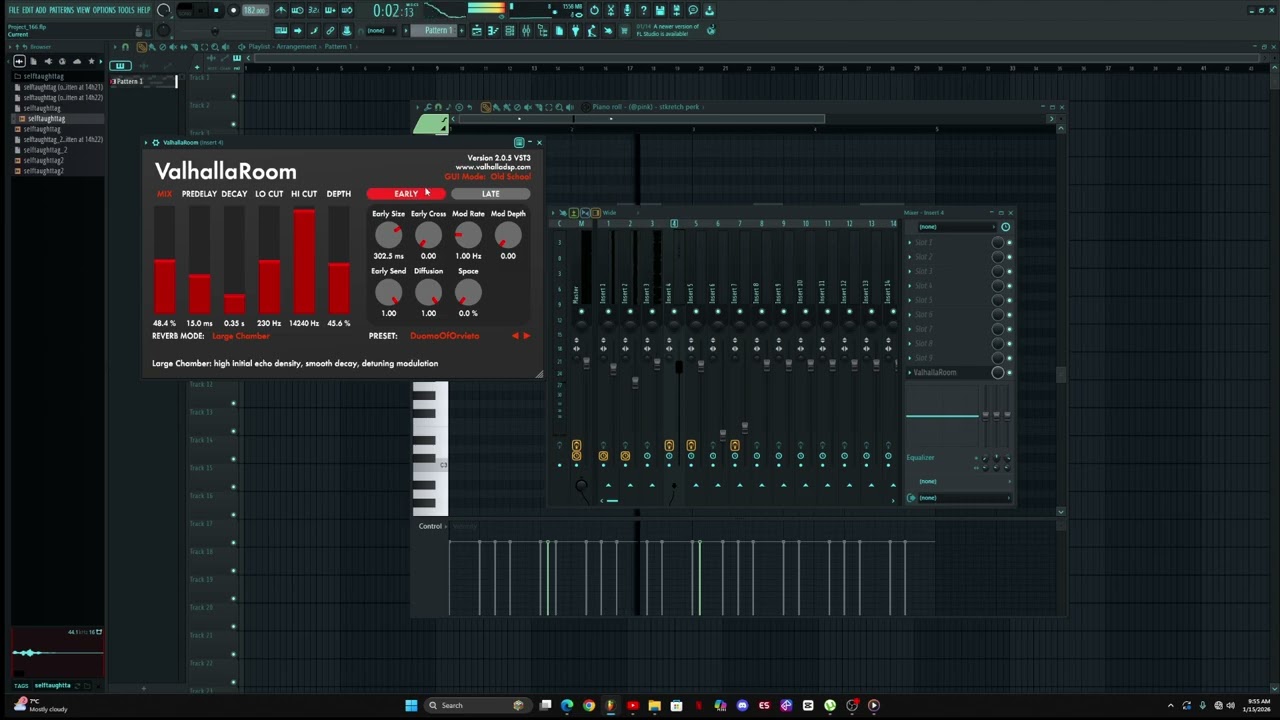The width and height of the screenshot is (1280, 720).
Task: Click GUI Mode Old School text
Action: pyautogui.click(x=488, y=177)
